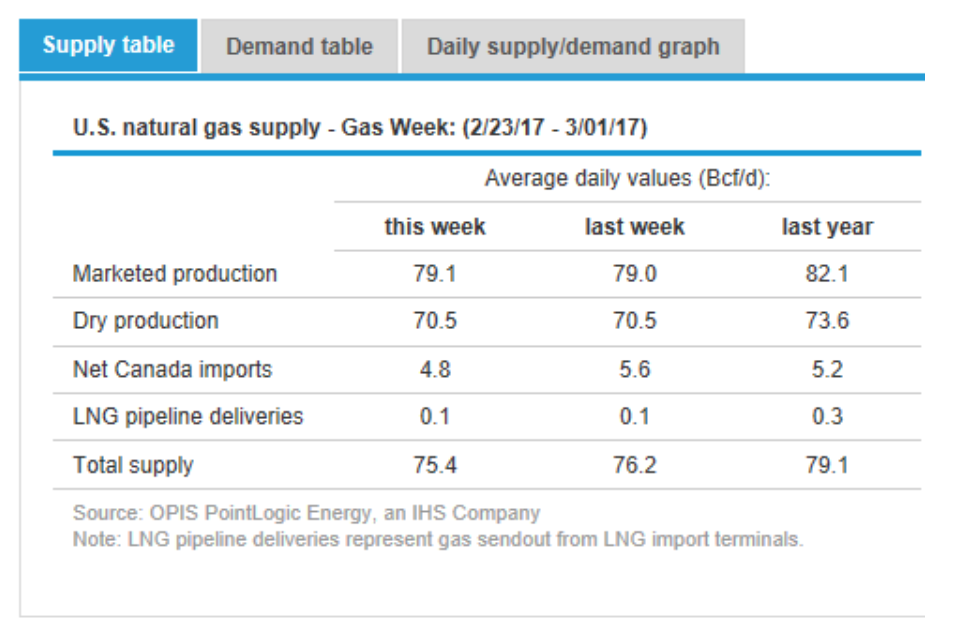Select the Marketed production row label
The height and width of the screenshot is (626, 960).
click(175, 274)
